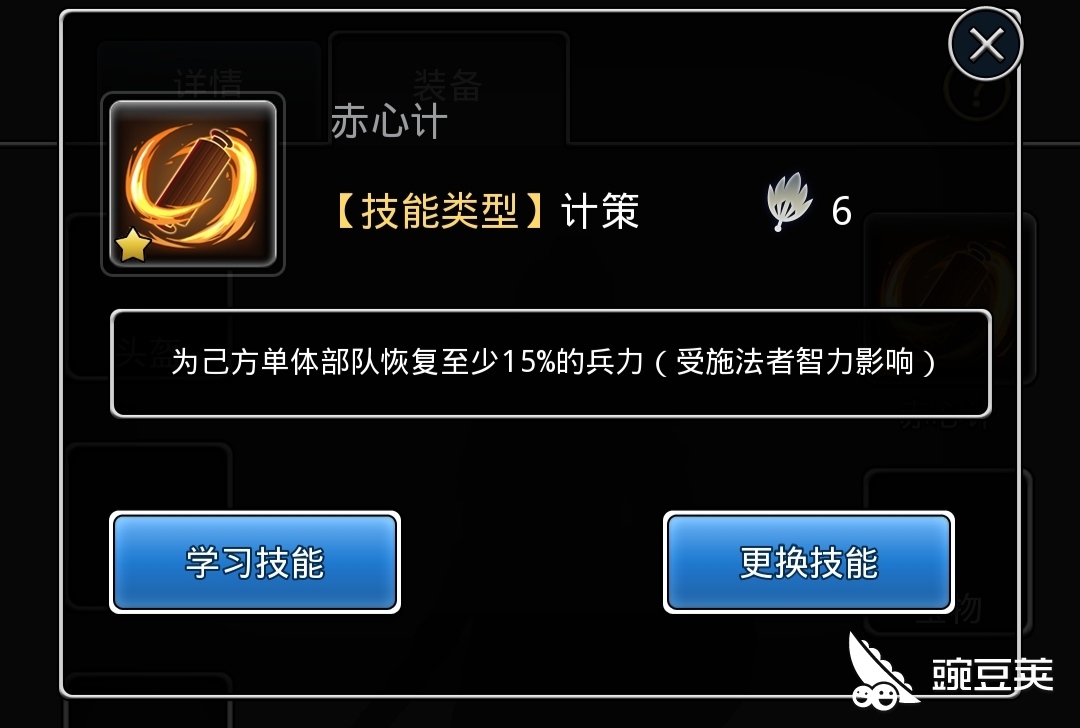Close the 赤心计 skill popup
Screen dimensions: 1080x728
986,45
